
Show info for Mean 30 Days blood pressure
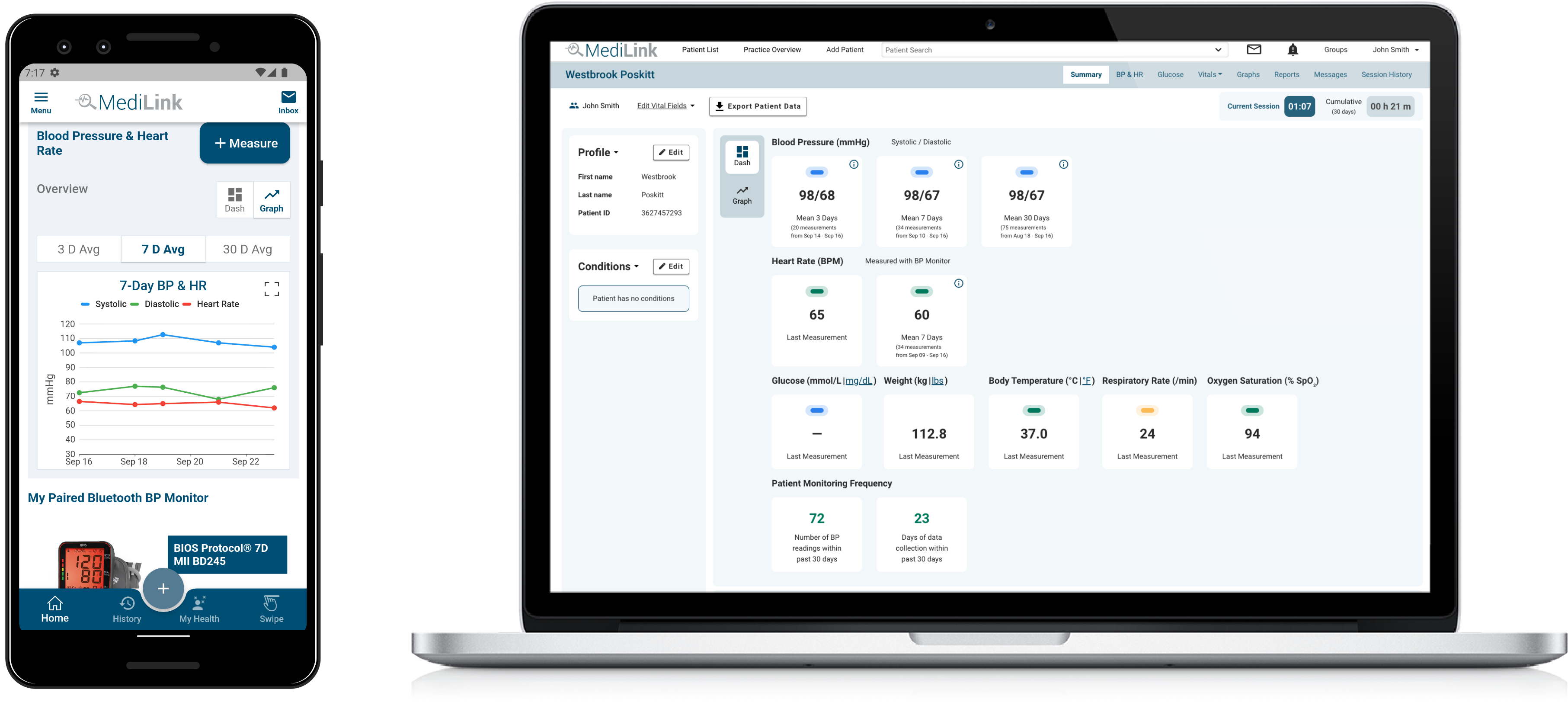[x=1063, y=164]
